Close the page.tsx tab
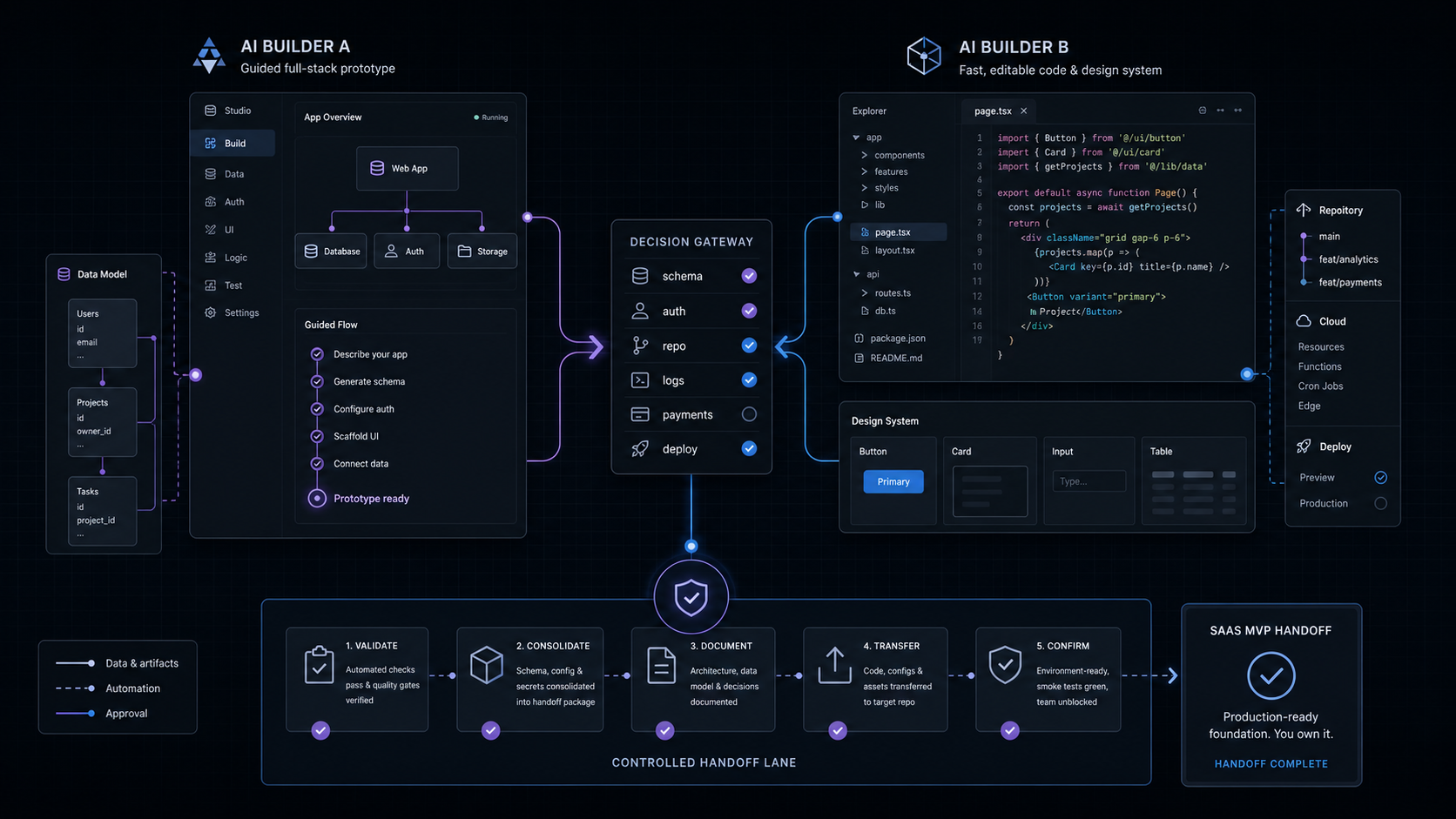1456x819 pixels. click(x=1024, y=111)
